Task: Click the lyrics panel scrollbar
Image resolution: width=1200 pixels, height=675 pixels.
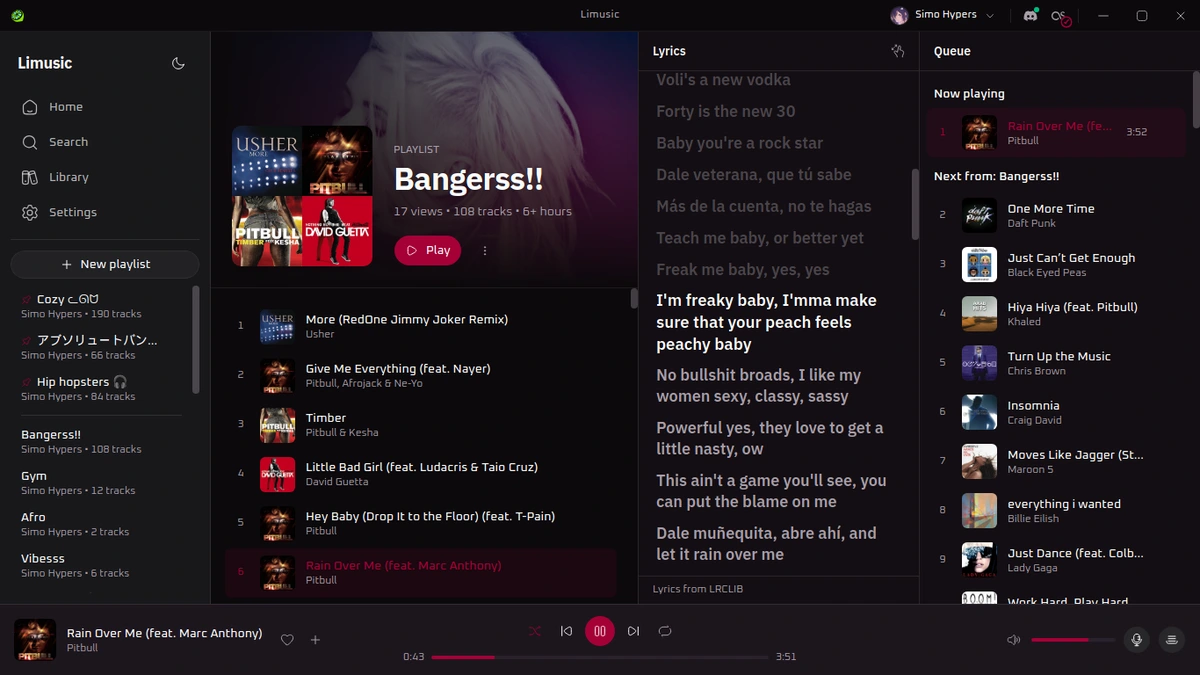Action: (x=914, y=204)
